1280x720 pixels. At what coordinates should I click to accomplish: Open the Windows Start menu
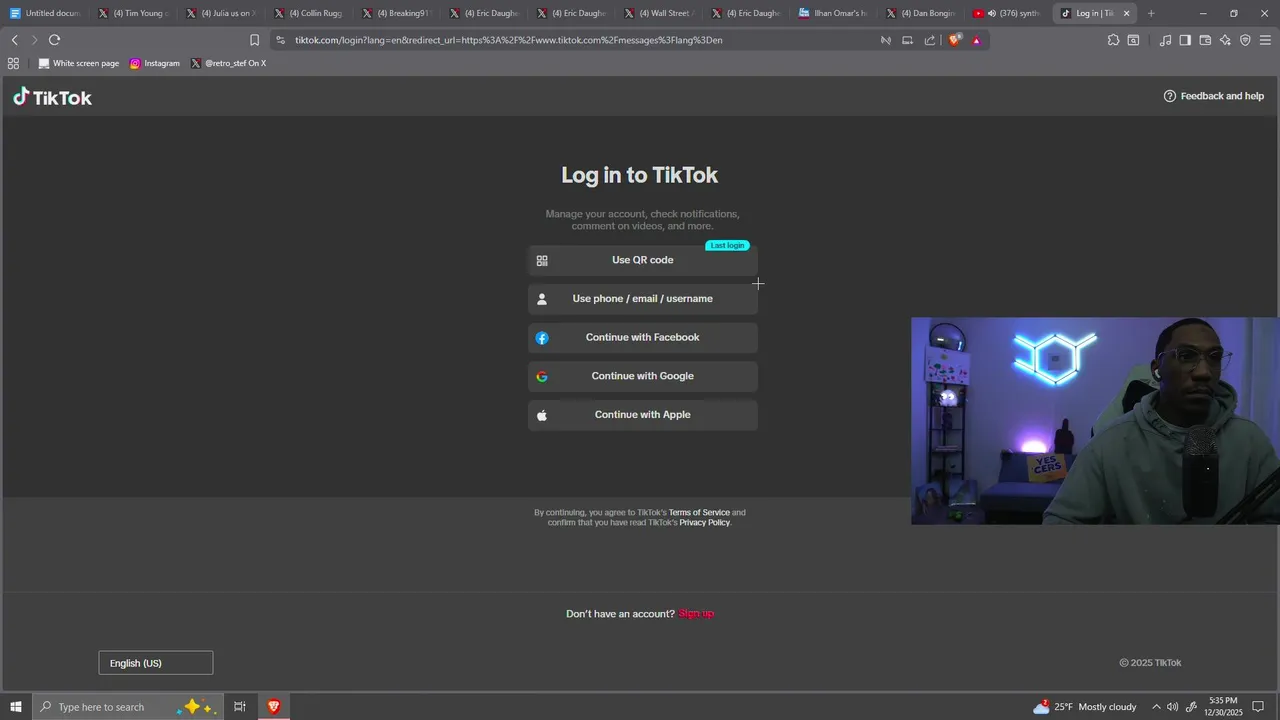tap(16, 707)
